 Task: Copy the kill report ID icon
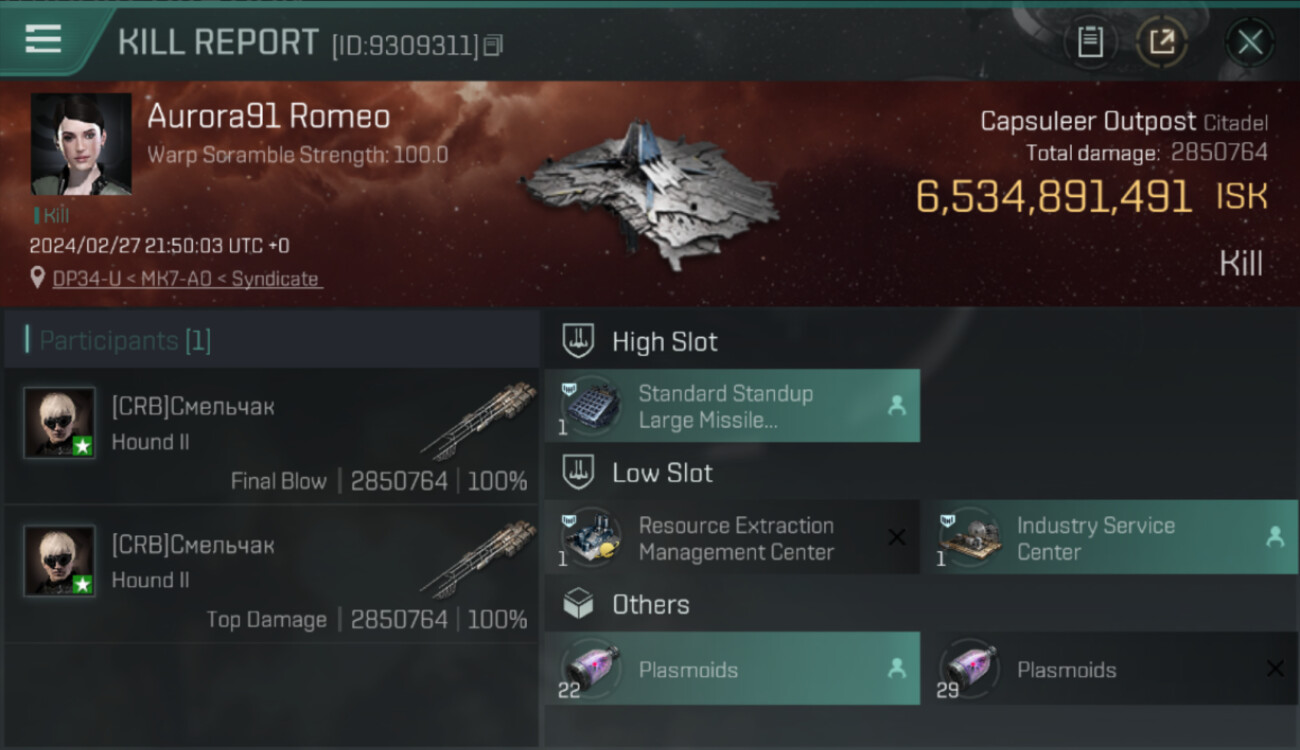493,45
